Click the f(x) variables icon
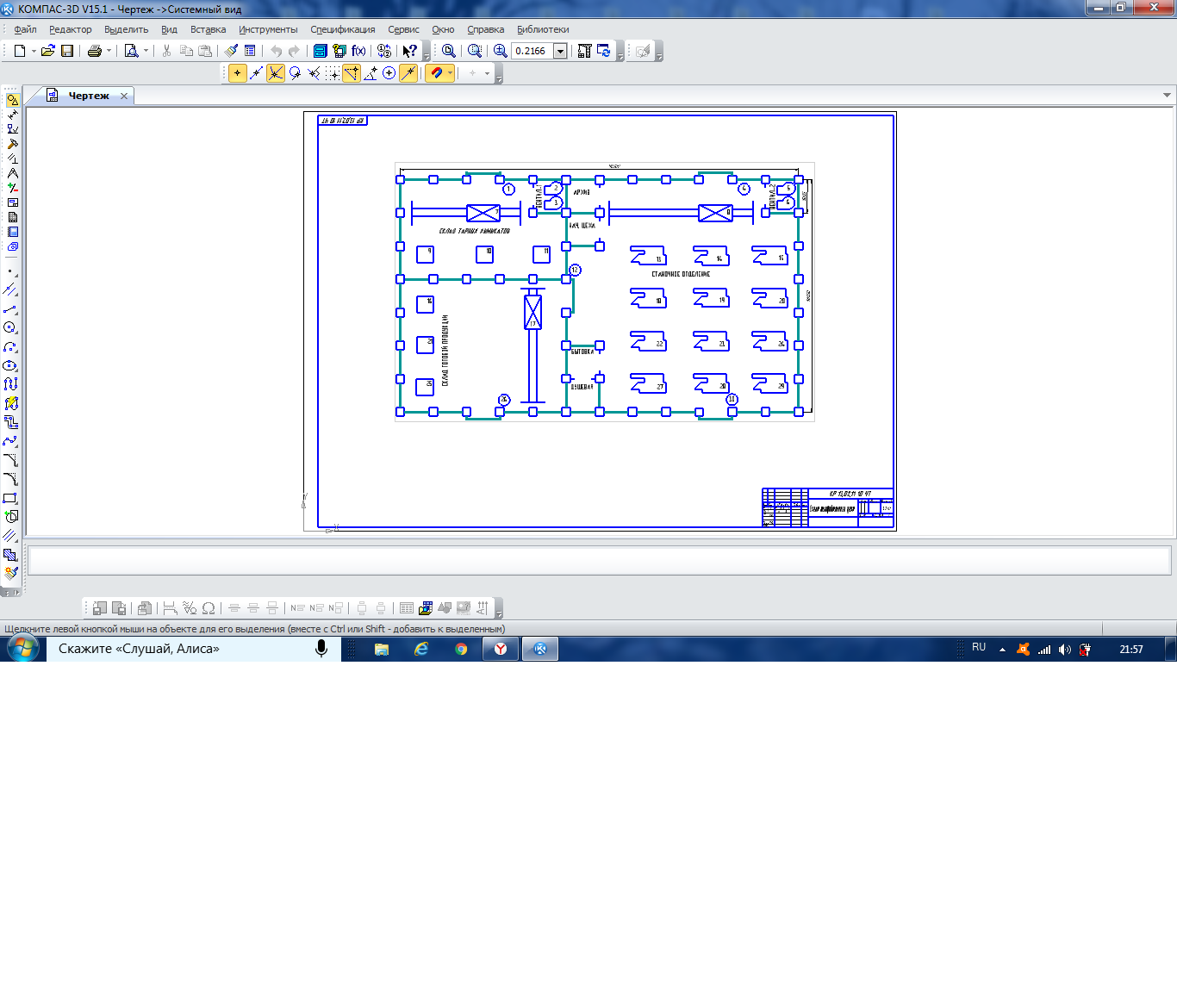 (358, 51)
